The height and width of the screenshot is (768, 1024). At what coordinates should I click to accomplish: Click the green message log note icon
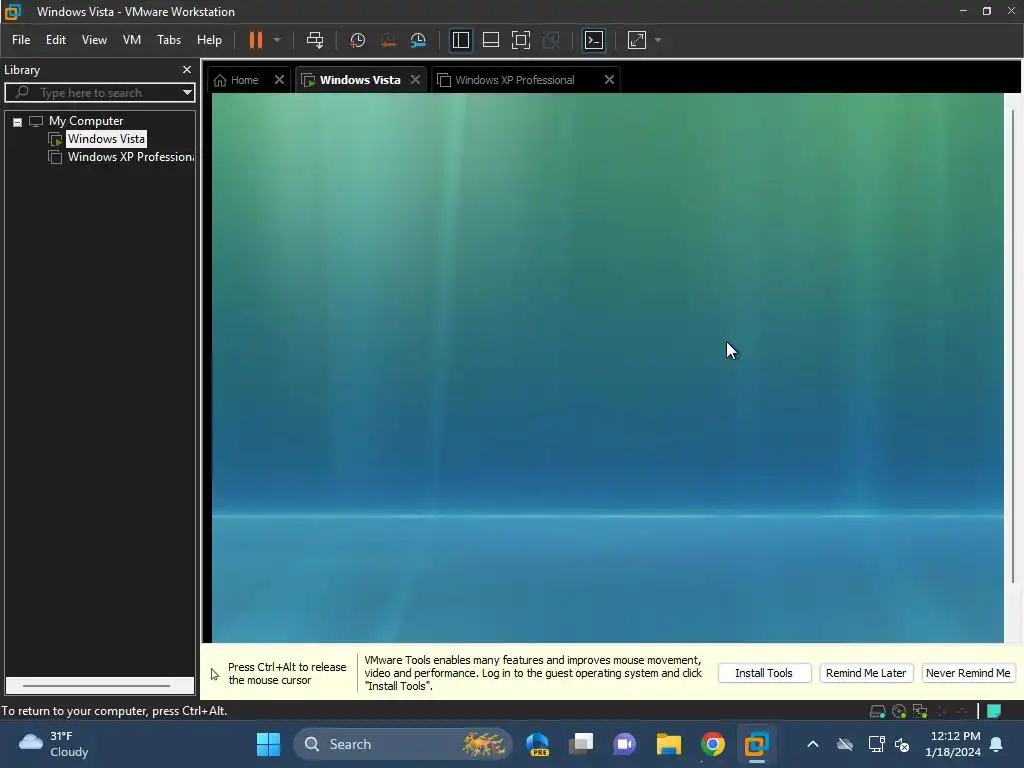(x=994, y=711)
